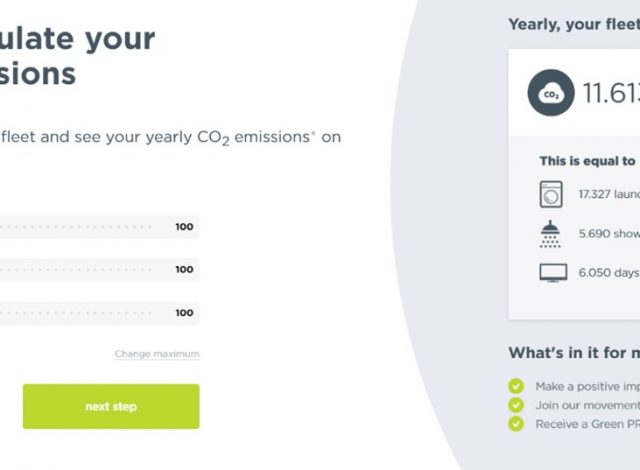
Task: Select the third slider's 100 value
Action: coord(184,313)
